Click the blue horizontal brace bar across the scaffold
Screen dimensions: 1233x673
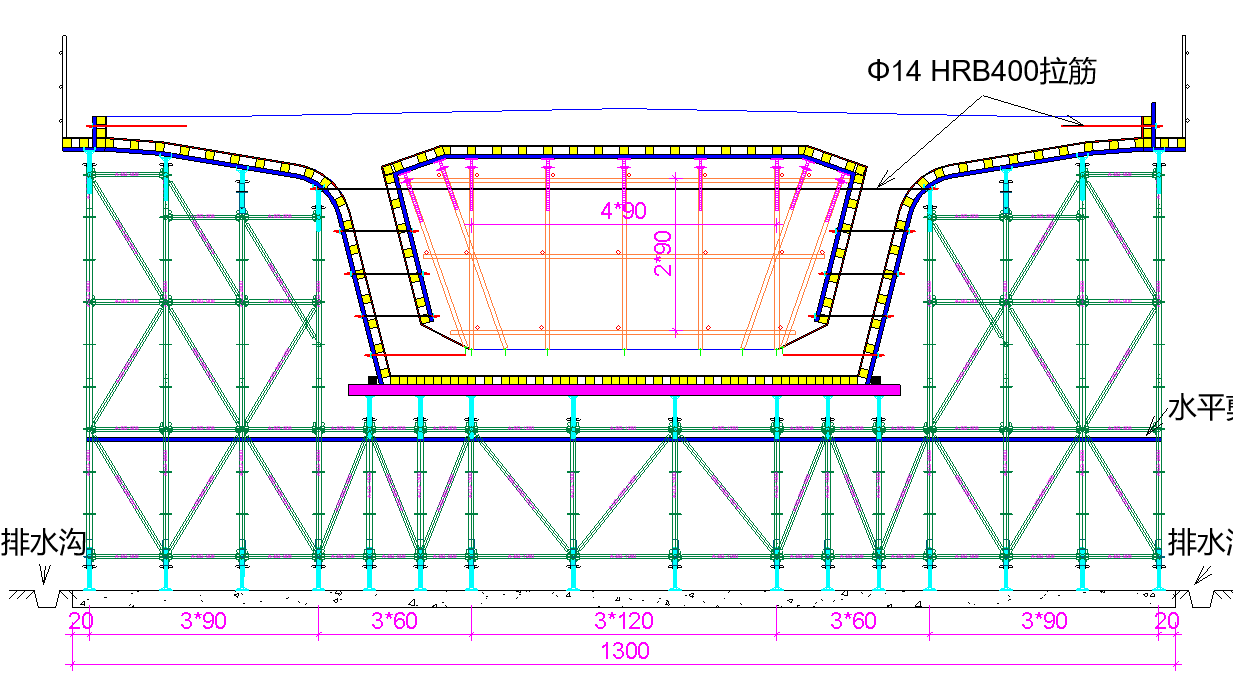pos(624,438)
